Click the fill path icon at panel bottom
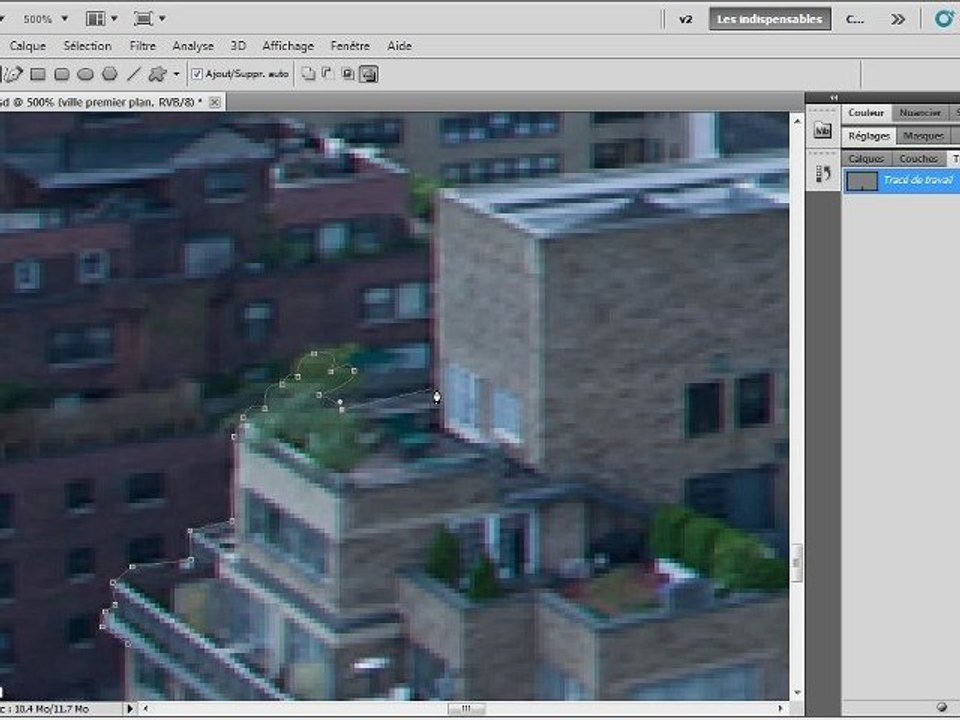This screenshot has height=720, width=960. 942,707
